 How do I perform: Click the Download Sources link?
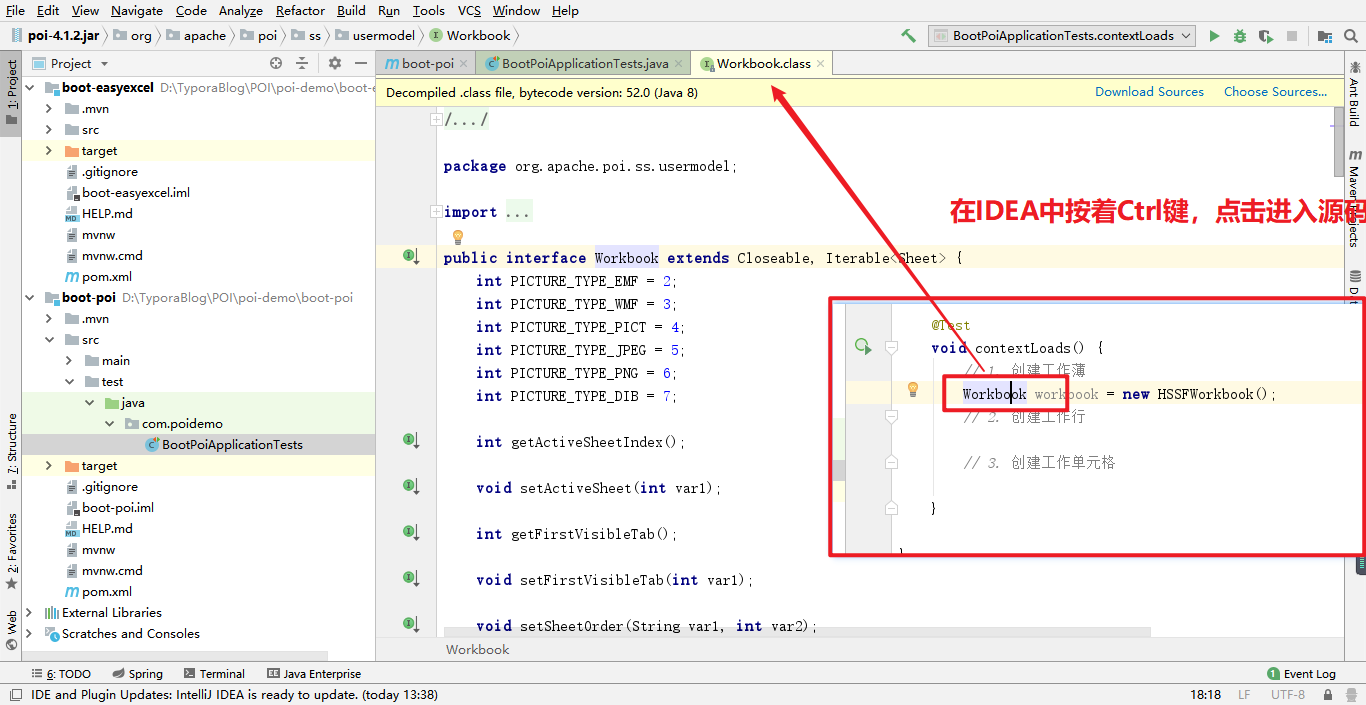(1149, 92)
